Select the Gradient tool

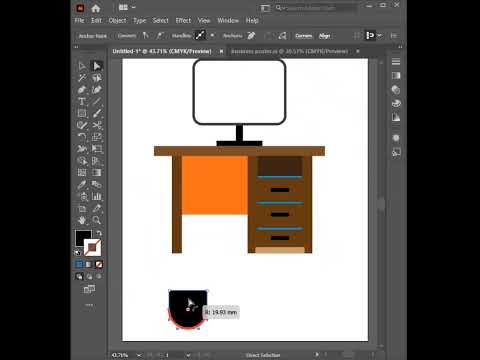(97, 173)
